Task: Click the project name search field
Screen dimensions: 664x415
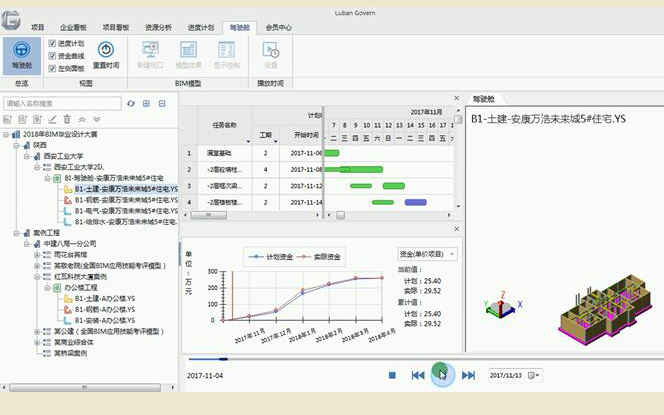Action: tap(62, 103)
